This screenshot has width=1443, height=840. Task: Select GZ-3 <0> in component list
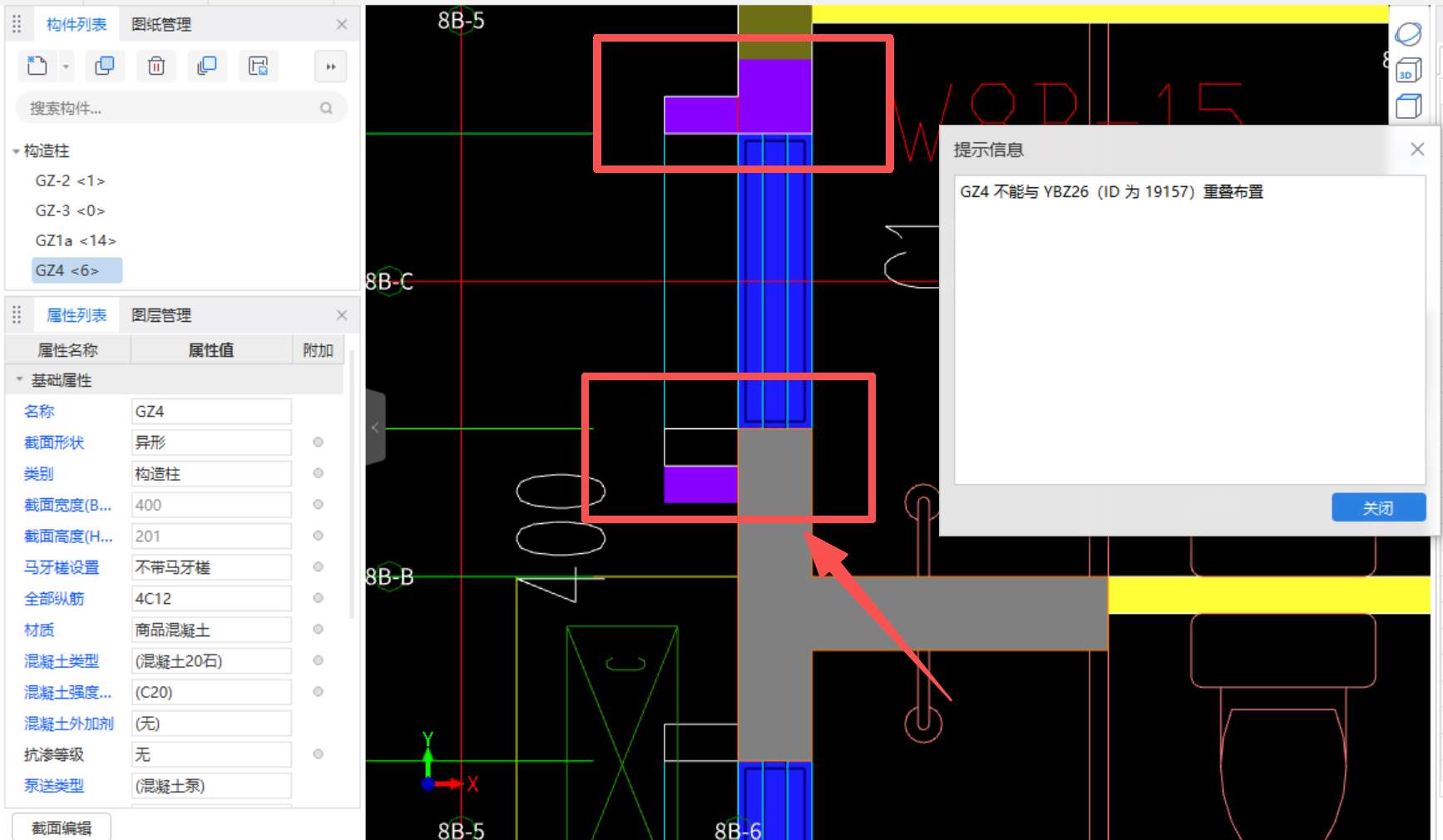70,210
